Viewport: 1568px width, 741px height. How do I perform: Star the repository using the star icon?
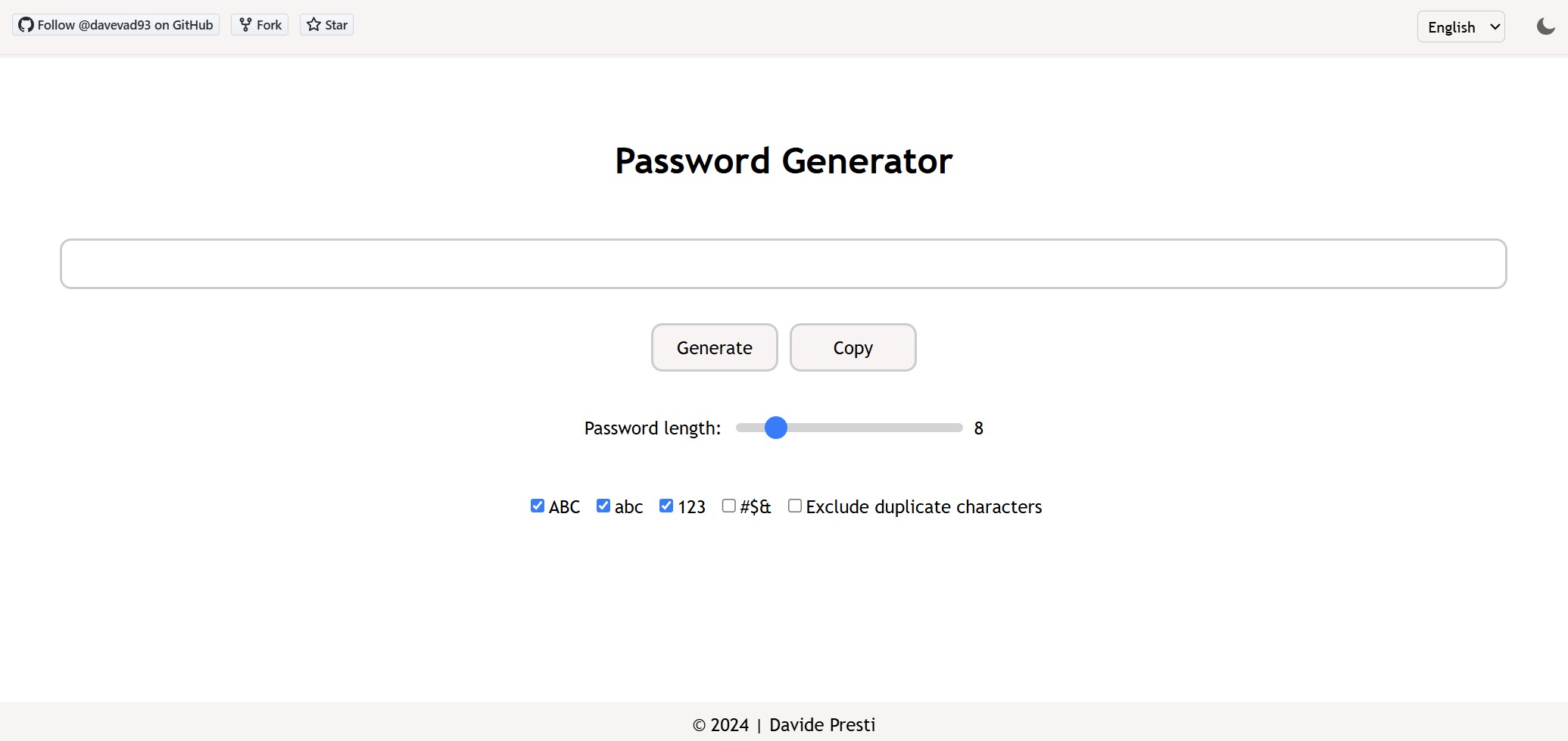tap(313, 25)
